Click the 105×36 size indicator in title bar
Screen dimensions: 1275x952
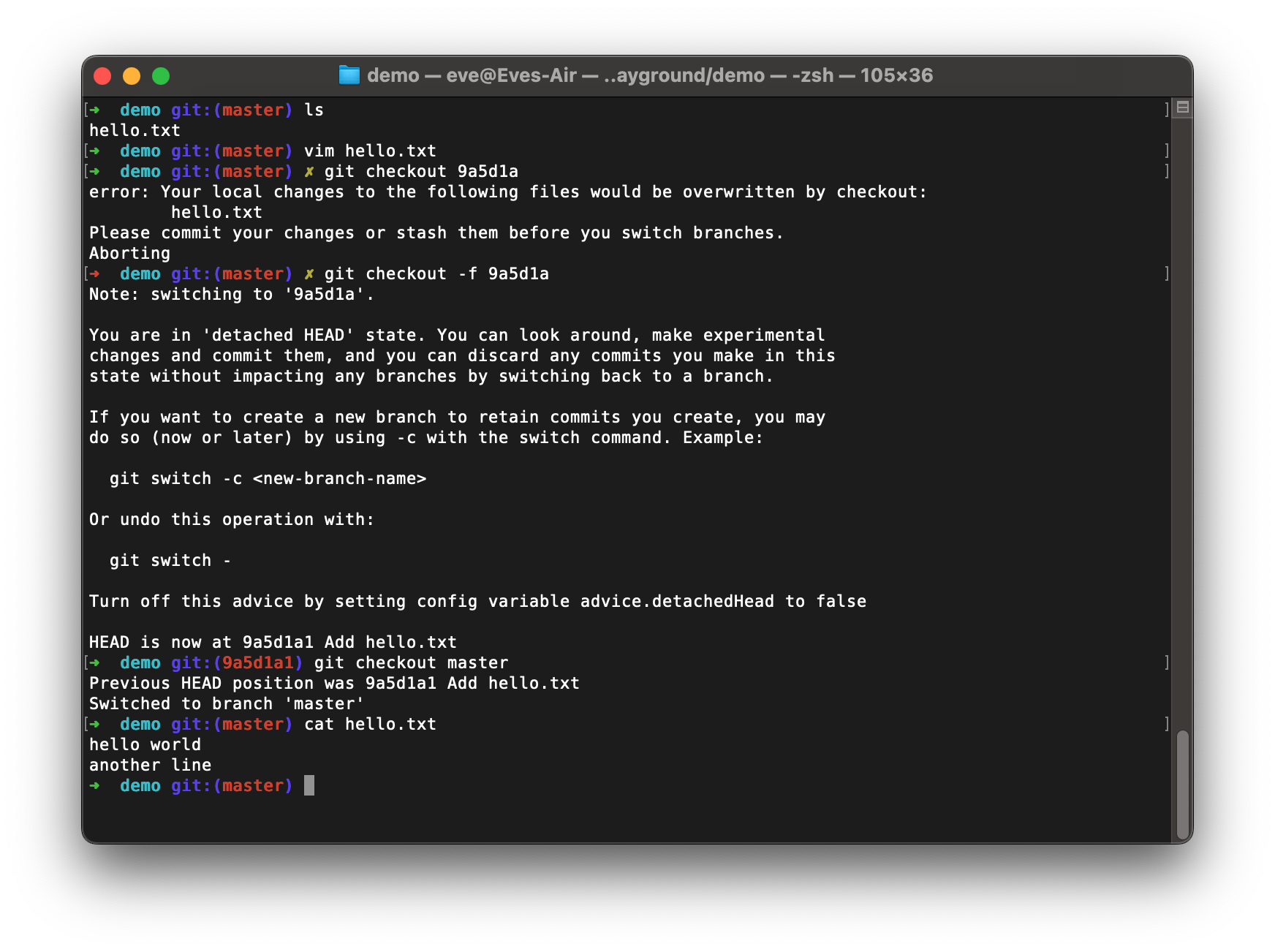click(x=897, y=75)
